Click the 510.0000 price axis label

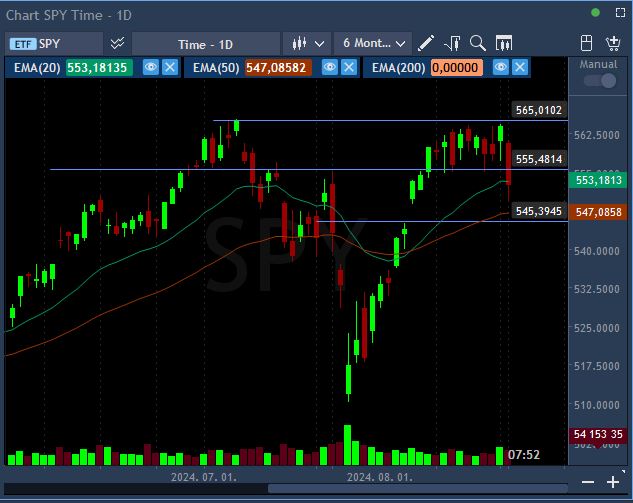[597, 405]
